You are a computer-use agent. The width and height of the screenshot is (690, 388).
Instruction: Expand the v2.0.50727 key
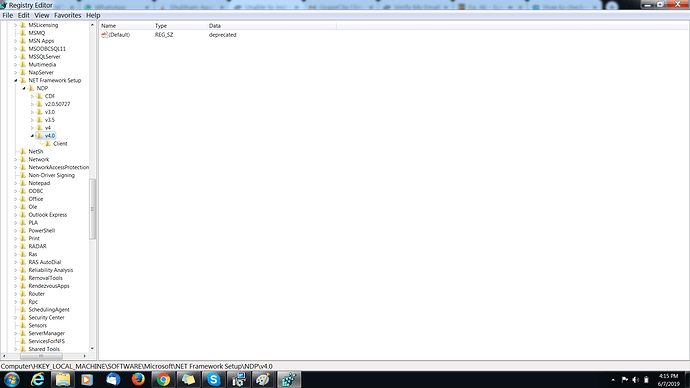pyautogui.click(x=32, y=104)
